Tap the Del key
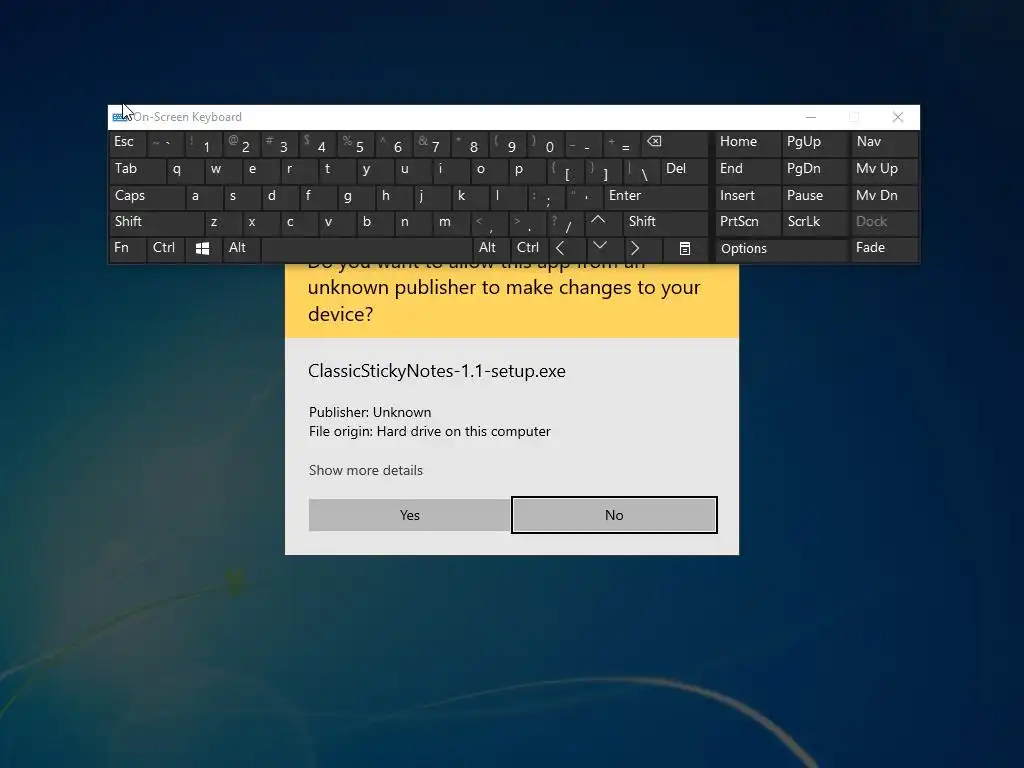Image resolution: width=1024 pixels, height=768 pixels. tap(684, 170)
